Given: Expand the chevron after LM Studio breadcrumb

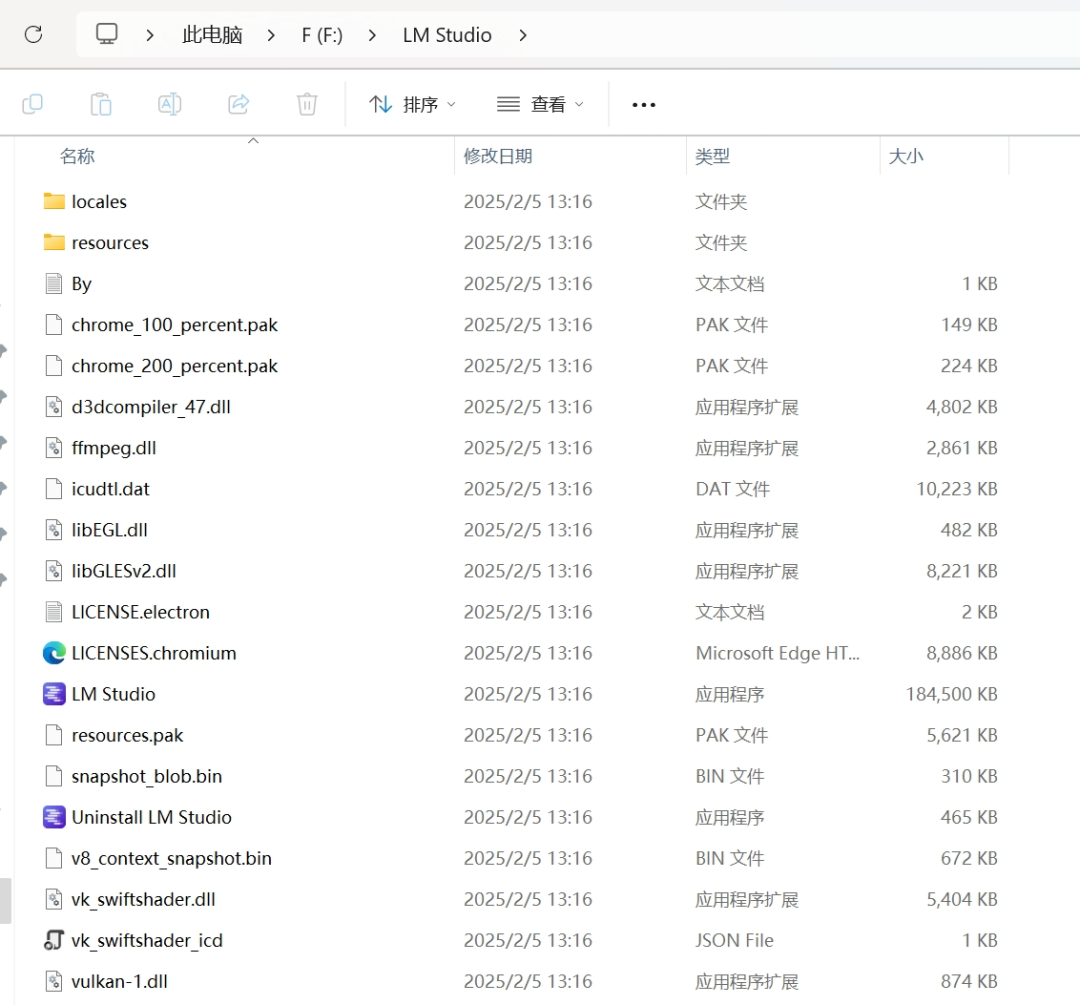Looking at the screenshot, I should (523, 35).
